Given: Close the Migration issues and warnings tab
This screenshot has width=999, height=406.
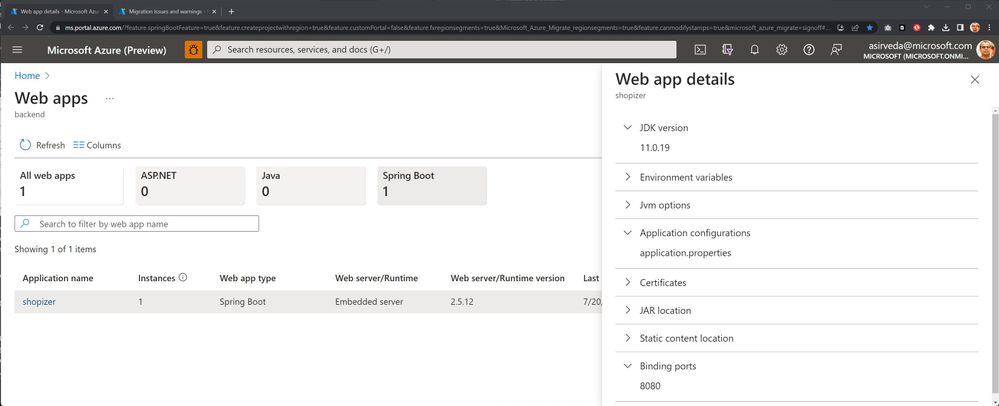Looking at the screenshot, I should pos(214,11).
